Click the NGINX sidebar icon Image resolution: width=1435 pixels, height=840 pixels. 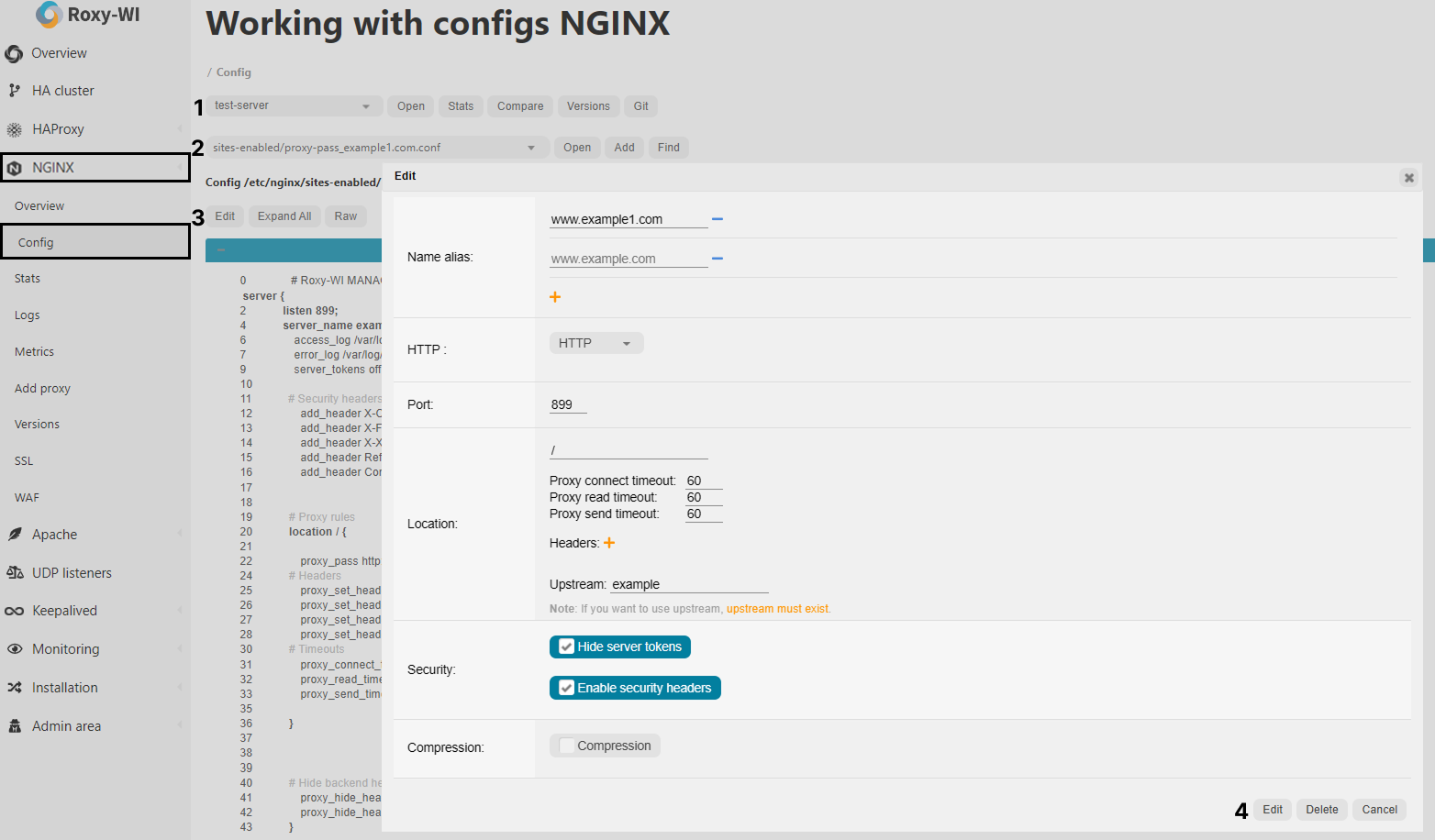[14, 168]
